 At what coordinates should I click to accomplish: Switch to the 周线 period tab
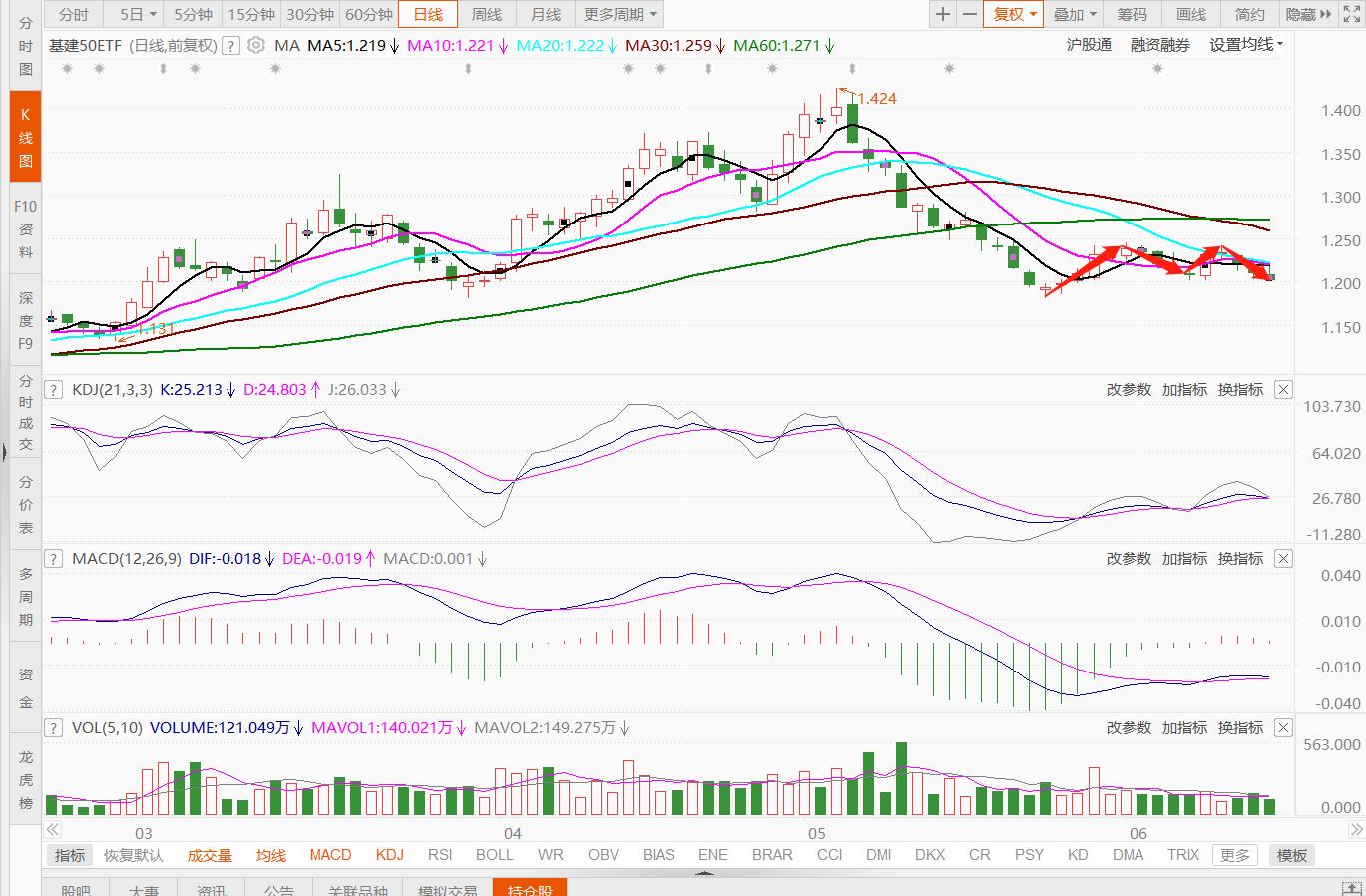click(487, 14)
